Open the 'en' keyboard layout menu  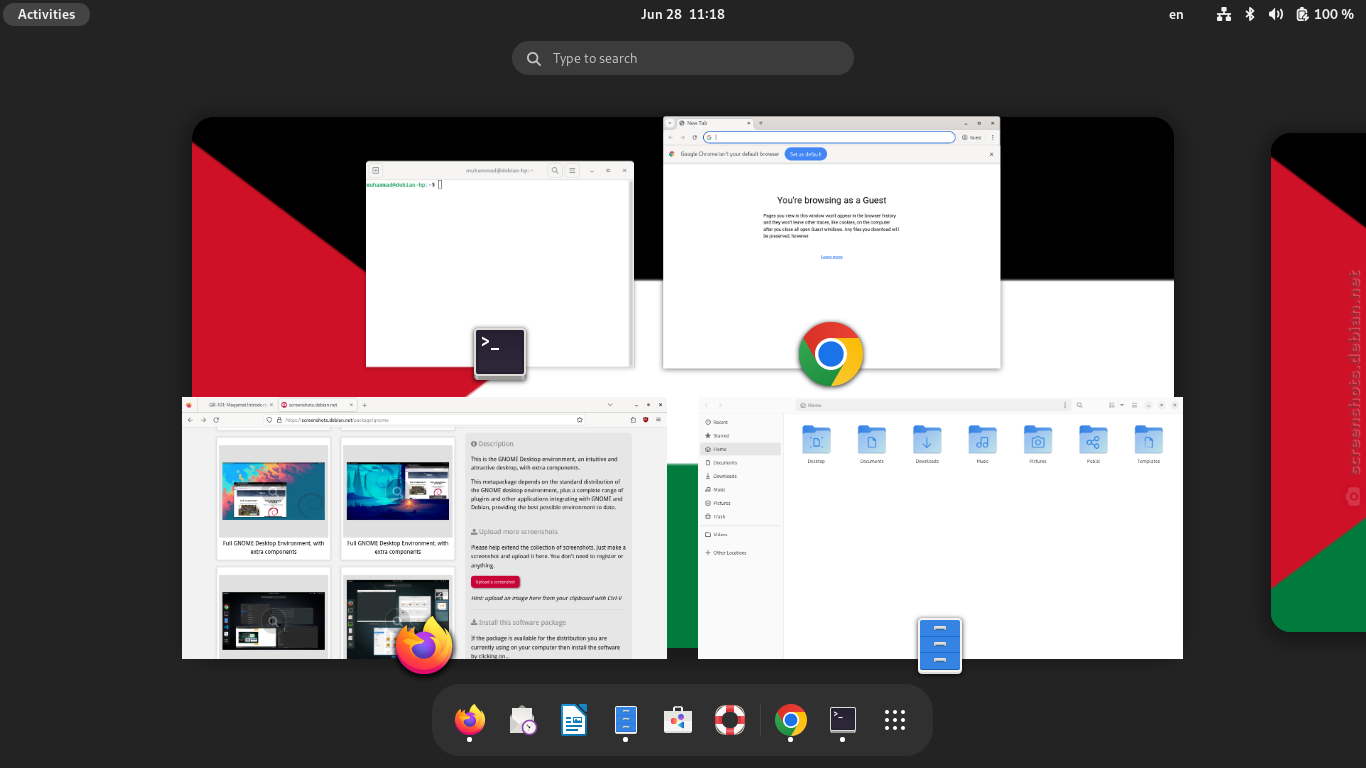pos(1176,14)
